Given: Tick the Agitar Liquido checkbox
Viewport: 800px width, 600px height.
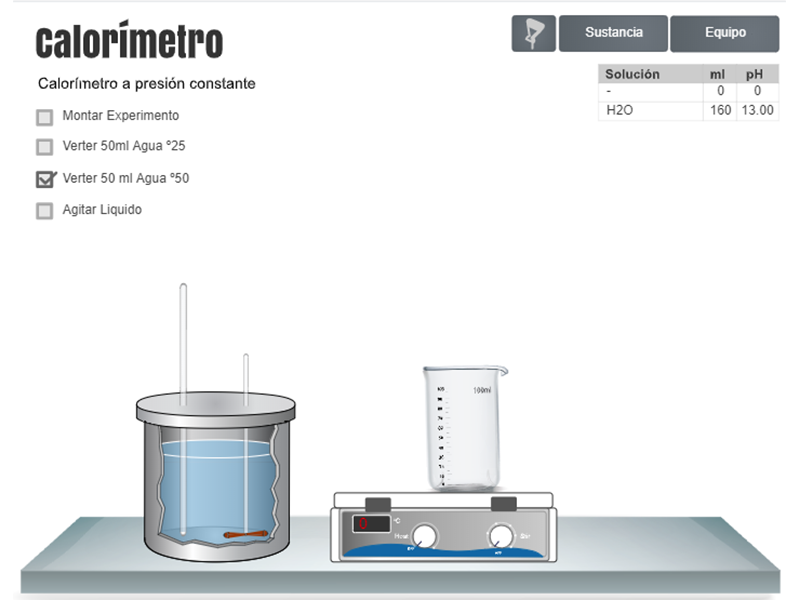Looking at the screenshot, I should [x=45, y=211].
